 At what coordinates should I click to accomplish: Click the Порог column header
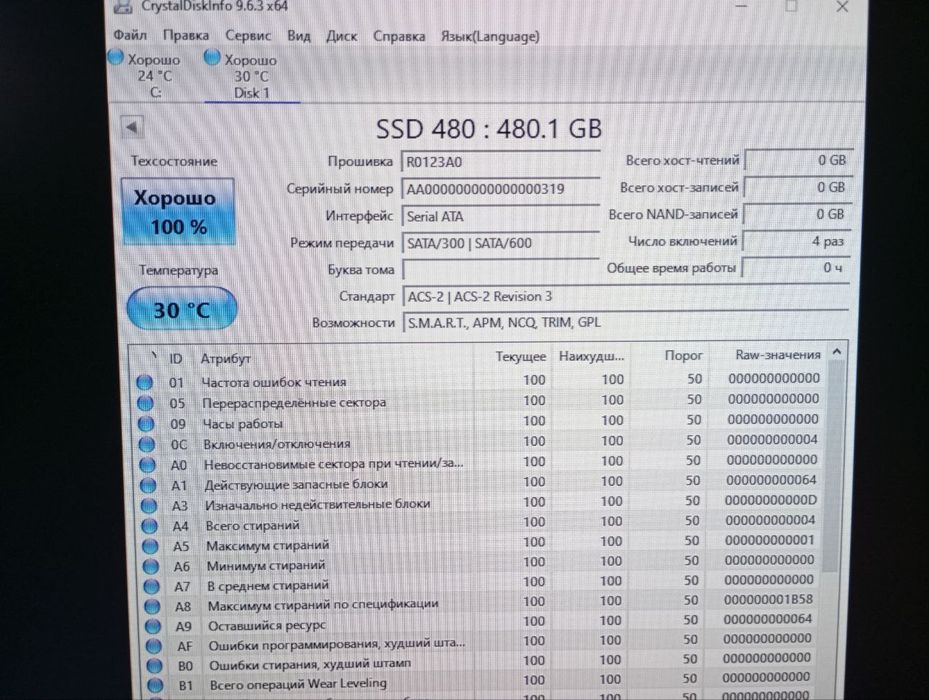point(683,356)
